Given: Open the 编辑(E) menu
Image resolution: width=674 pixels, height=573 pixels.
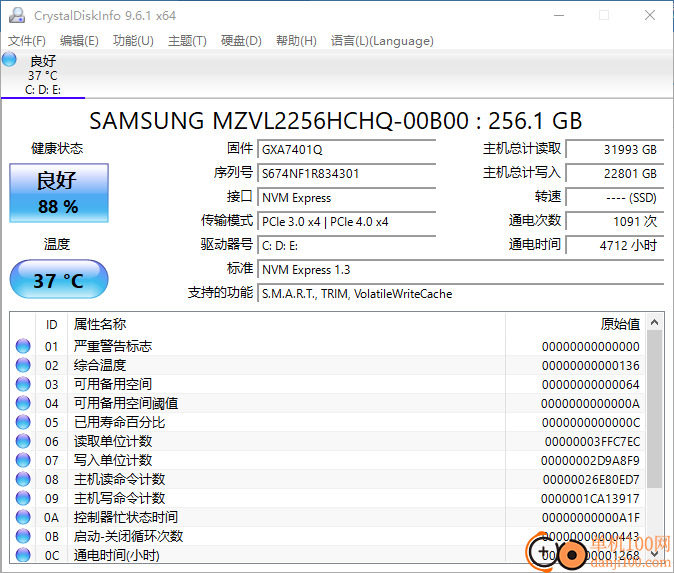Looking at the screenshot, I should [x=79, y=41].
